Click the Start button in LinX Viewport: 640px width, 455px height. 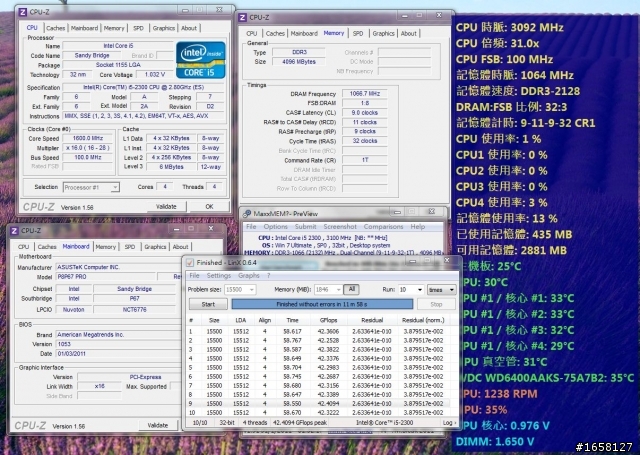(208, 304)
